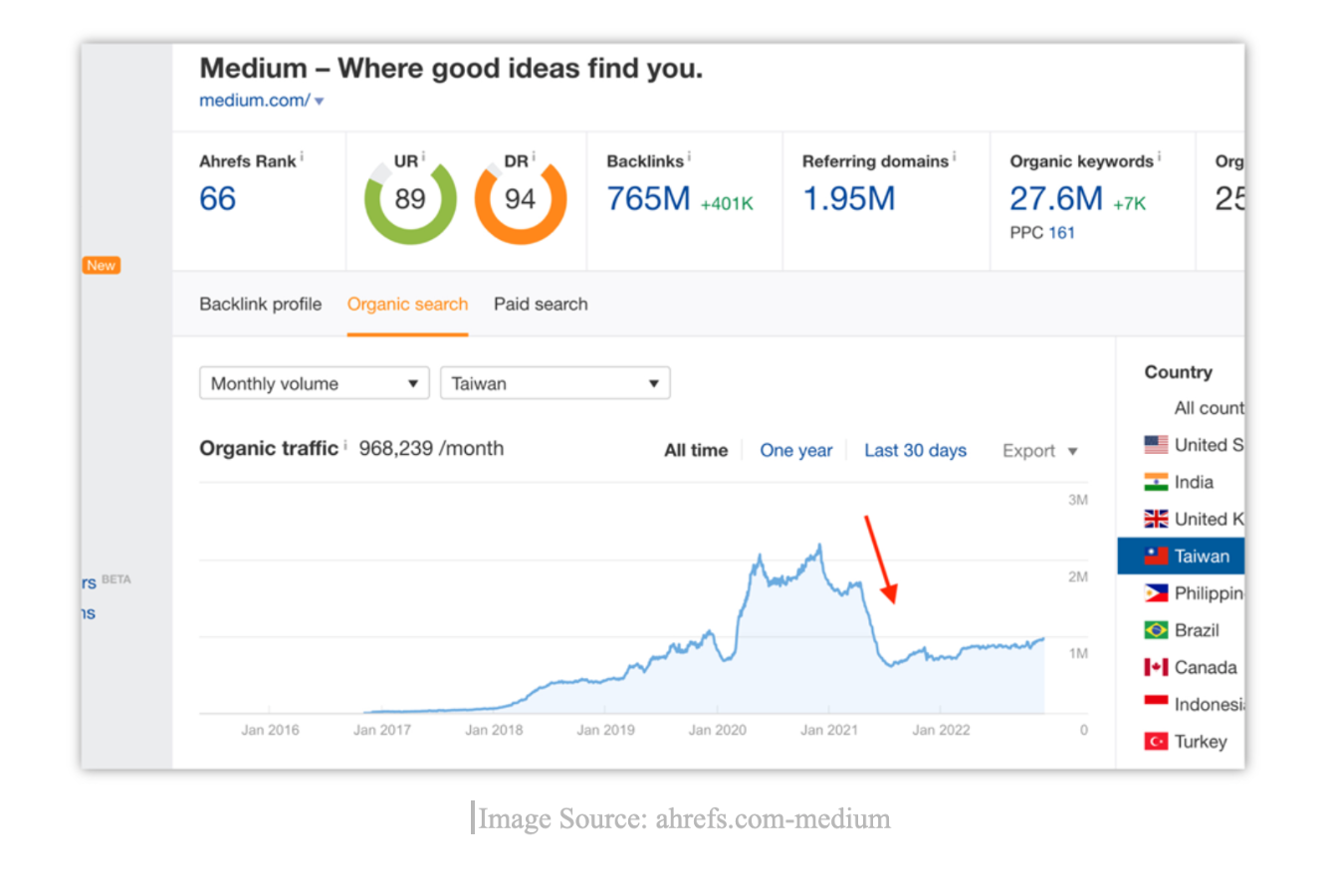Open the 27.6M organic keywords count
Viewport: 1332px width, 896px height.
tap(1056, 199)
